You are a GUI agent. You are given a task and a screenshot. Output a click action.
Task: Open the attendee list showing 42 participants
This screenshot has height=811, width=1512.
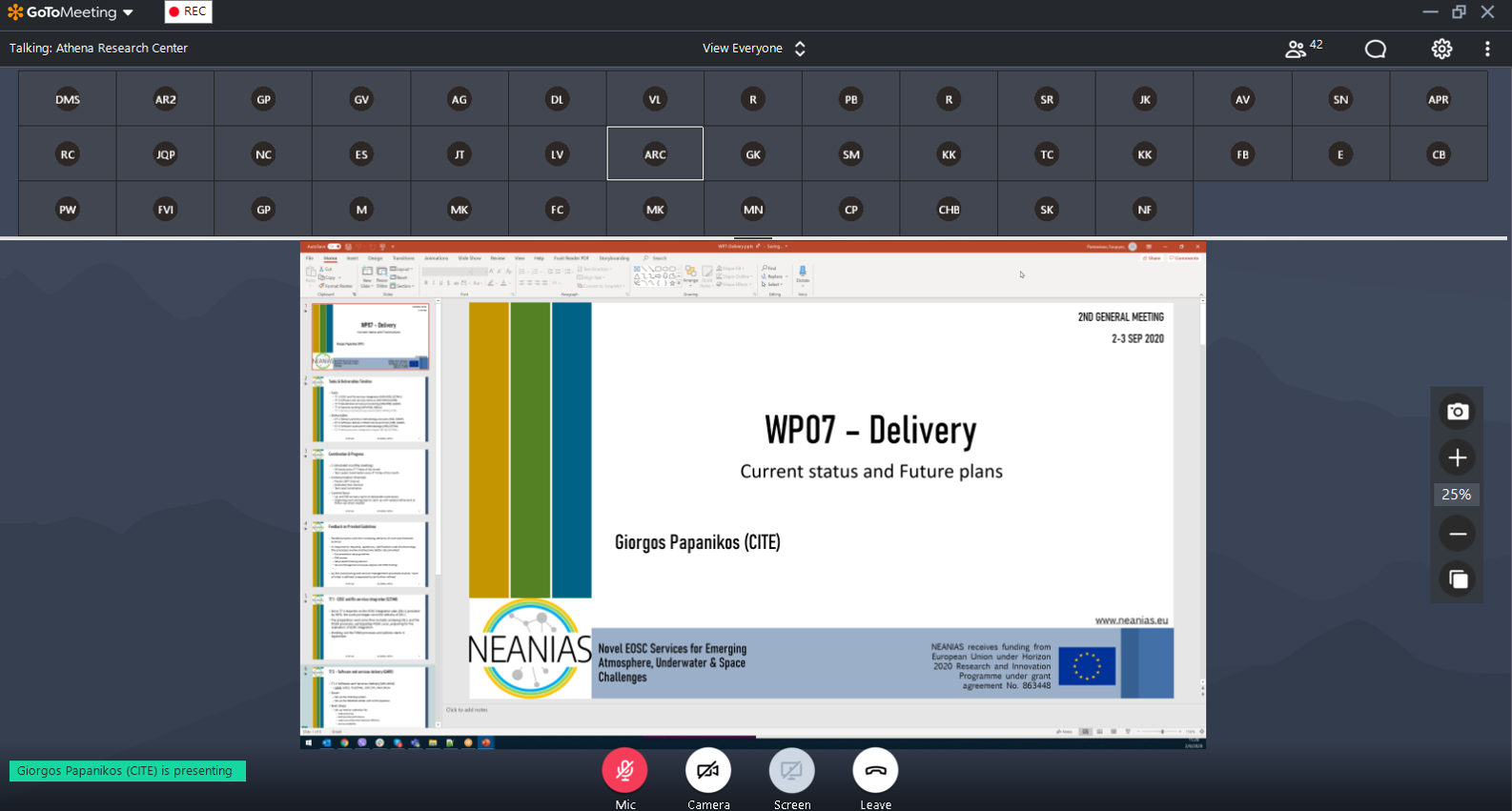click(x=1303, y=49)
